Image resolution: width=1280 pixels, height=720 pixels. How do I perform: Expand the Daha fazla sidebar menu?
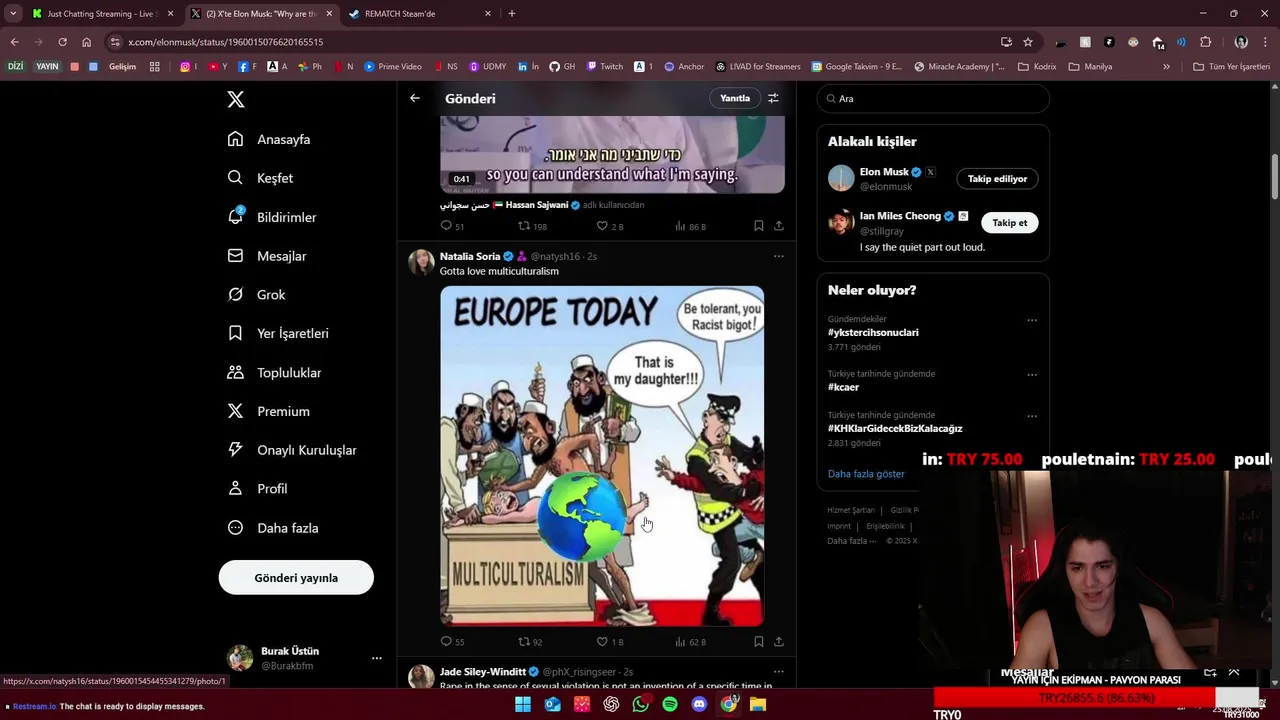pyautogui.click(x=273, y=528)
